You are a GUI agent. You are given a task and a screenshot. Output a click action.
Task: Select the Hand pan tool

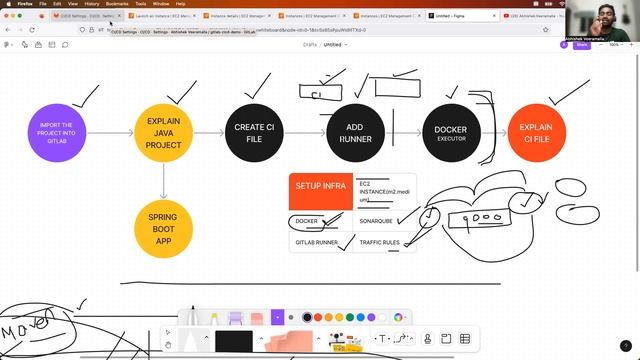pyautogui.click(x=168, y=345)
